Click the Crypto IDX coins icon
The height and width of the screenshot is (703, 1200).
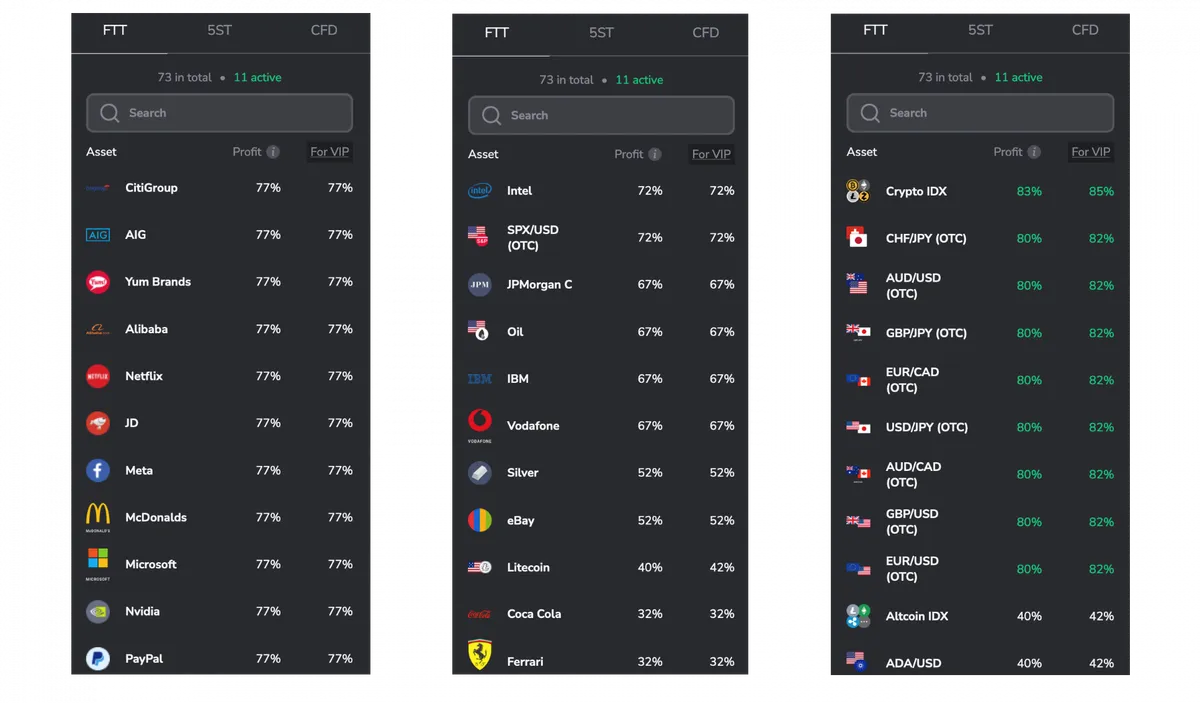pos(858,191)
